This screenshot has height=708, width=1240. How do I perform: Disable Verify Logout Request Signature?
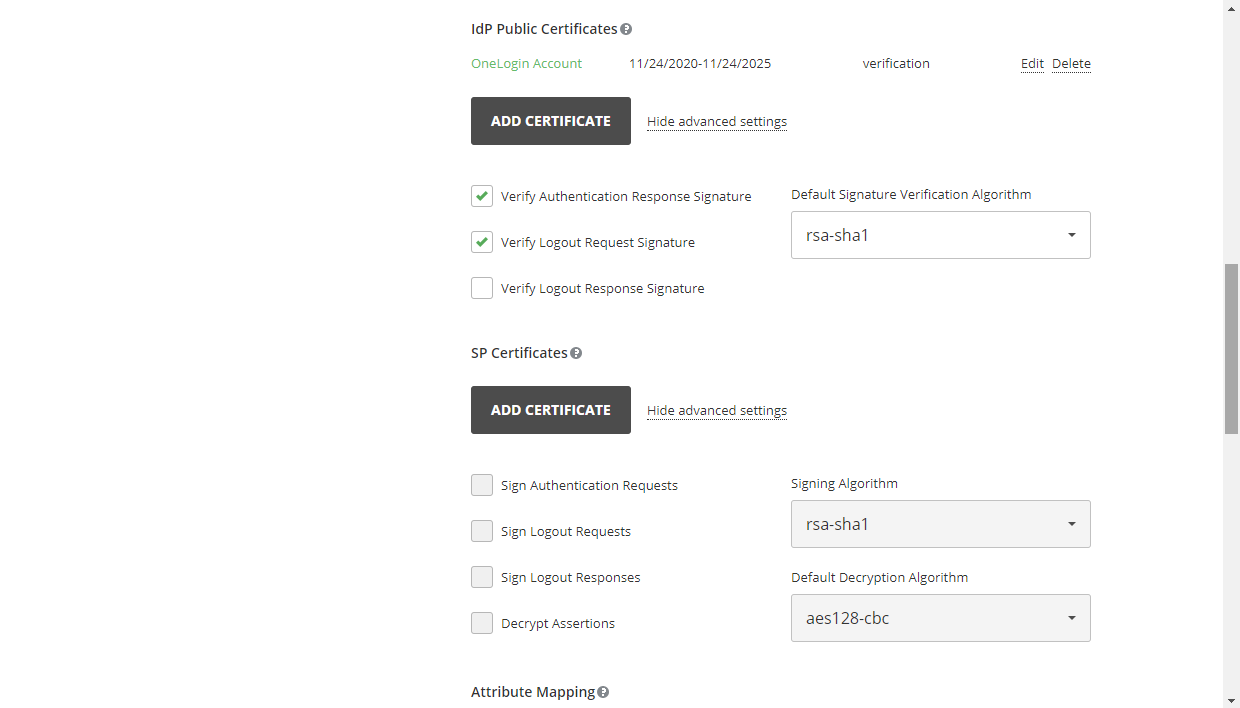tap(482, 242)
